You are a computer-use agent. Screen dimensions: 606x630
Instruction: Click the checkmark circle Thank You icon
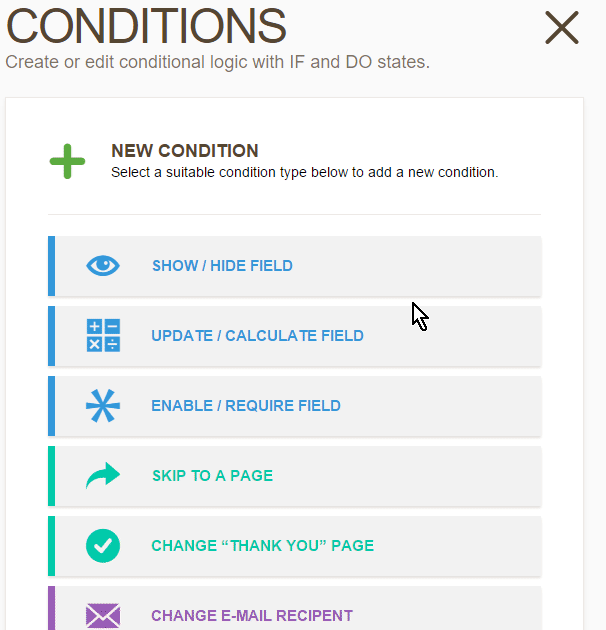coord(103,546)
